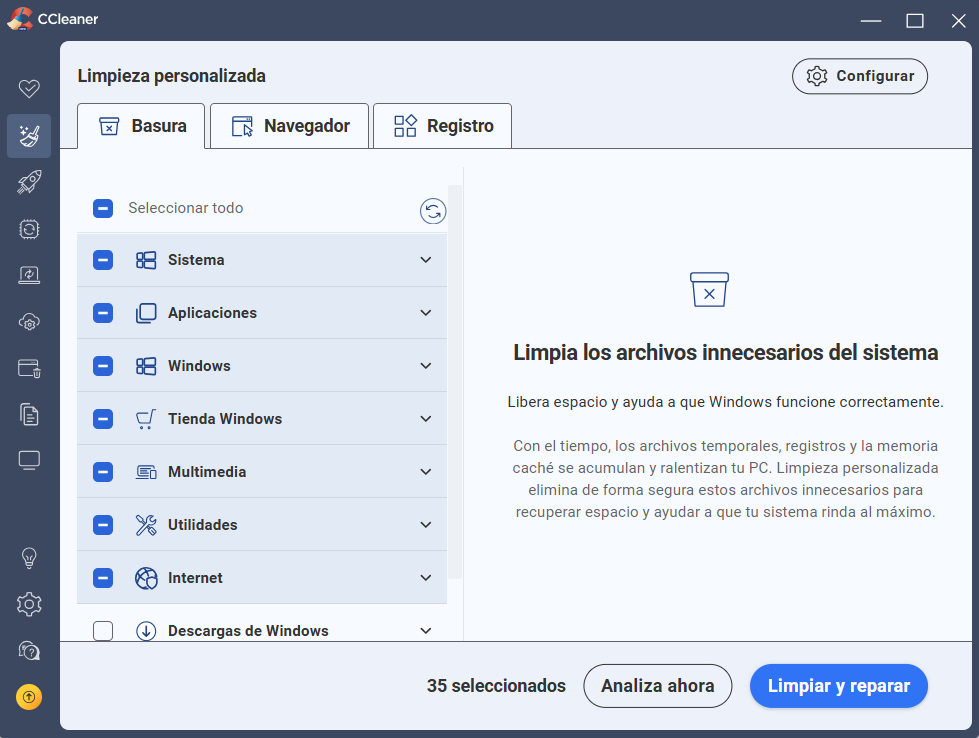Open Help and Support from the sidebar
This screenshot has height=738, width=979.
click(29, 650)
